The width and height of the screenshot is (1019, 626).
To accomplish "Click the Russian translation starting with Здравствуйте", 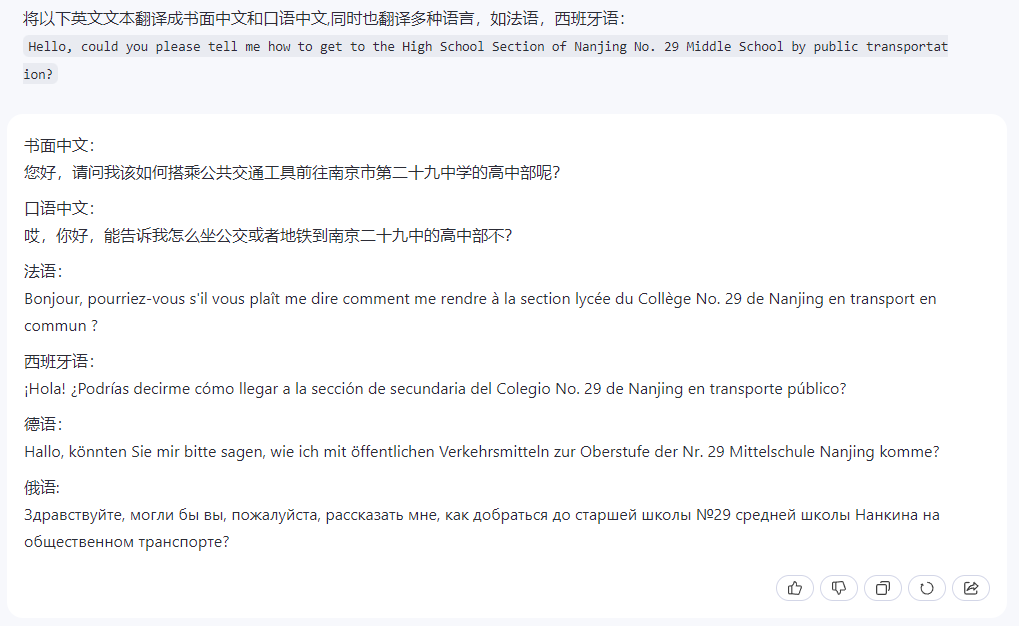I will tap(481, 514).
